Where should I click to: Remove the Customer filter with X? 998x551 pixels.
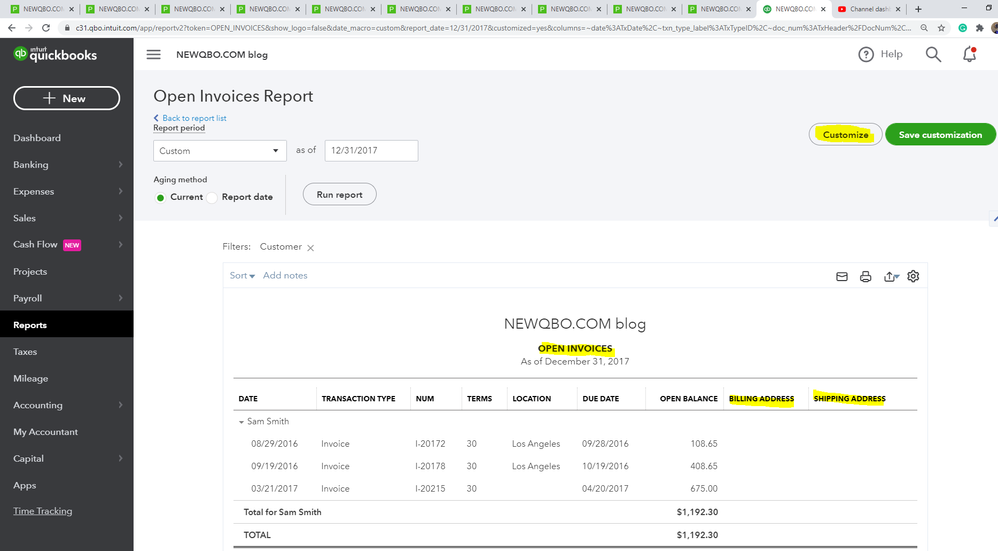(x=311, y=248)
